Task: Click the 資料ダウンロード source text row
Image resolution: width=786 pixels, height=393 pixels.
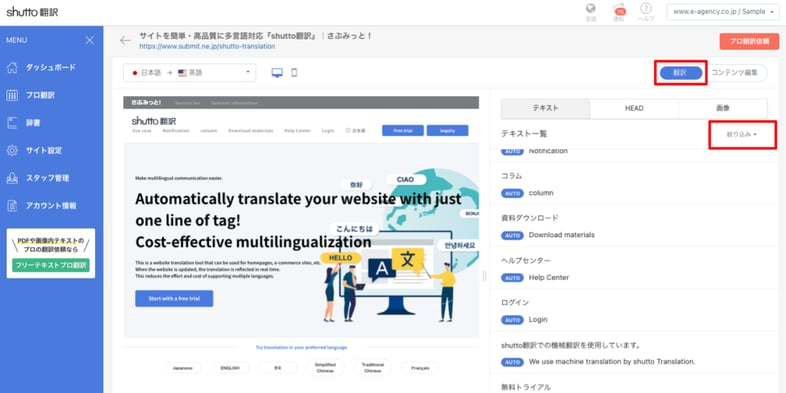Action: coord(530,218)
